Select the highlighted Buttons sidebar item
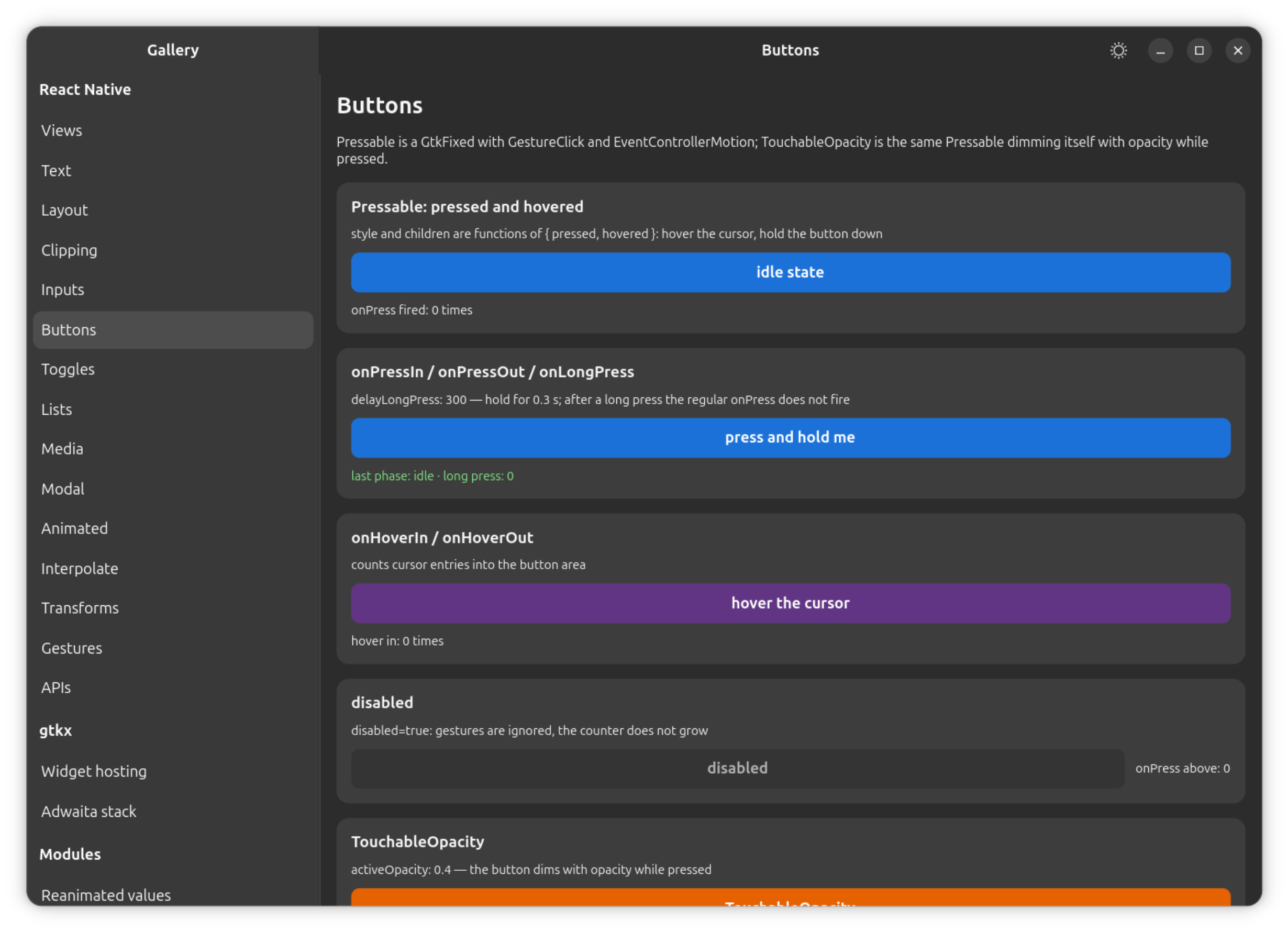 (x=173, y=329)
